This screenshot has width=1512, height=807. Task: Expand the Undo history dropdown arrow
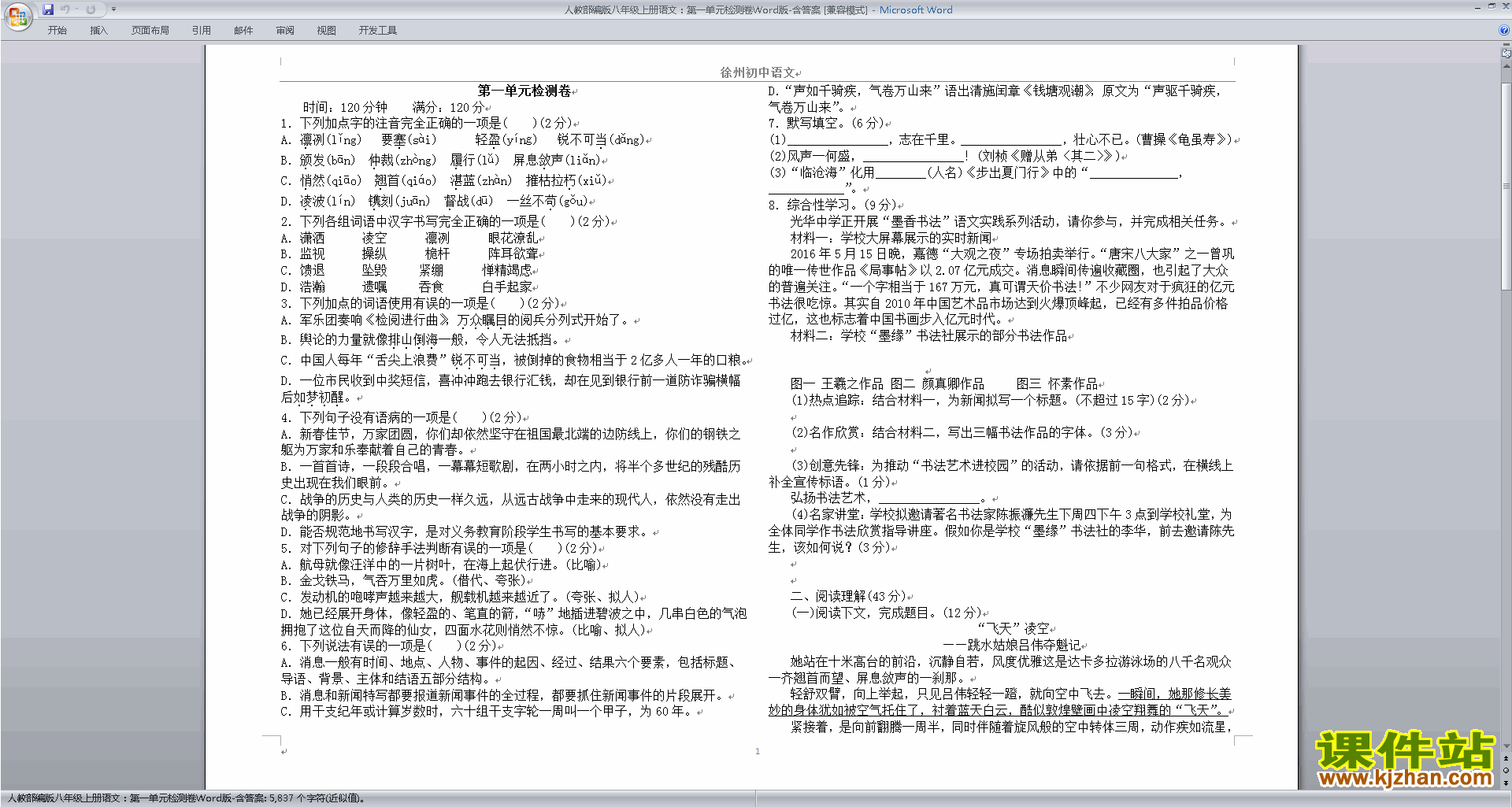(x=76, y=9)
